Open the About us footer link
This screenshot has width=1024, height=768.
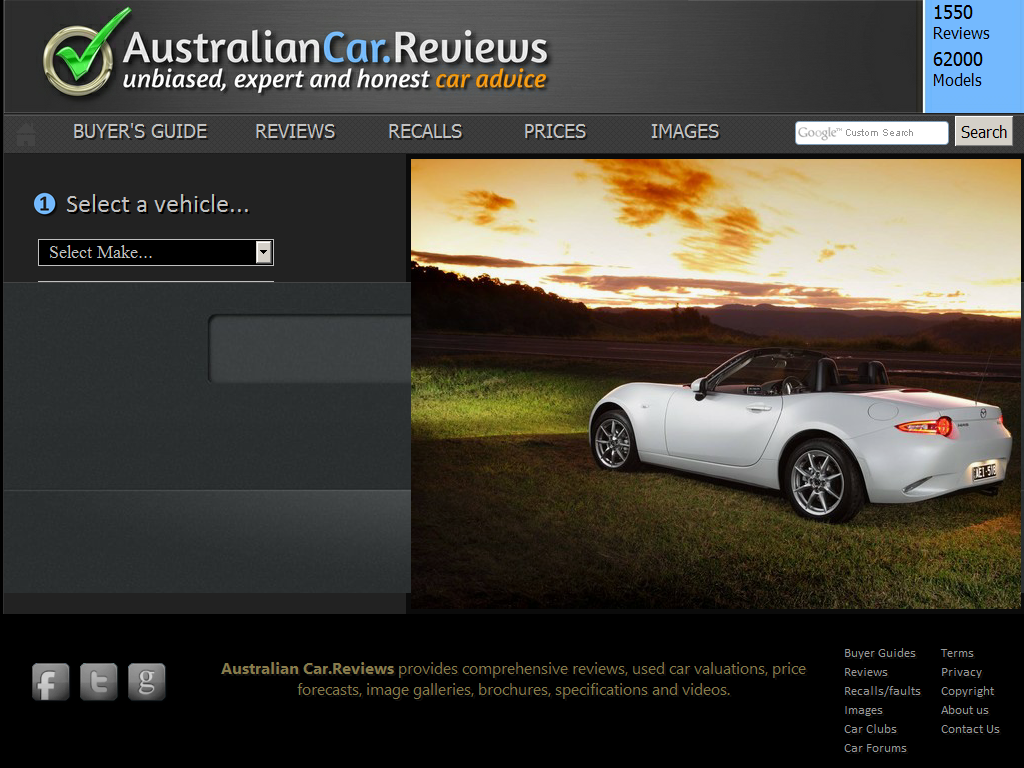[965, 710]
